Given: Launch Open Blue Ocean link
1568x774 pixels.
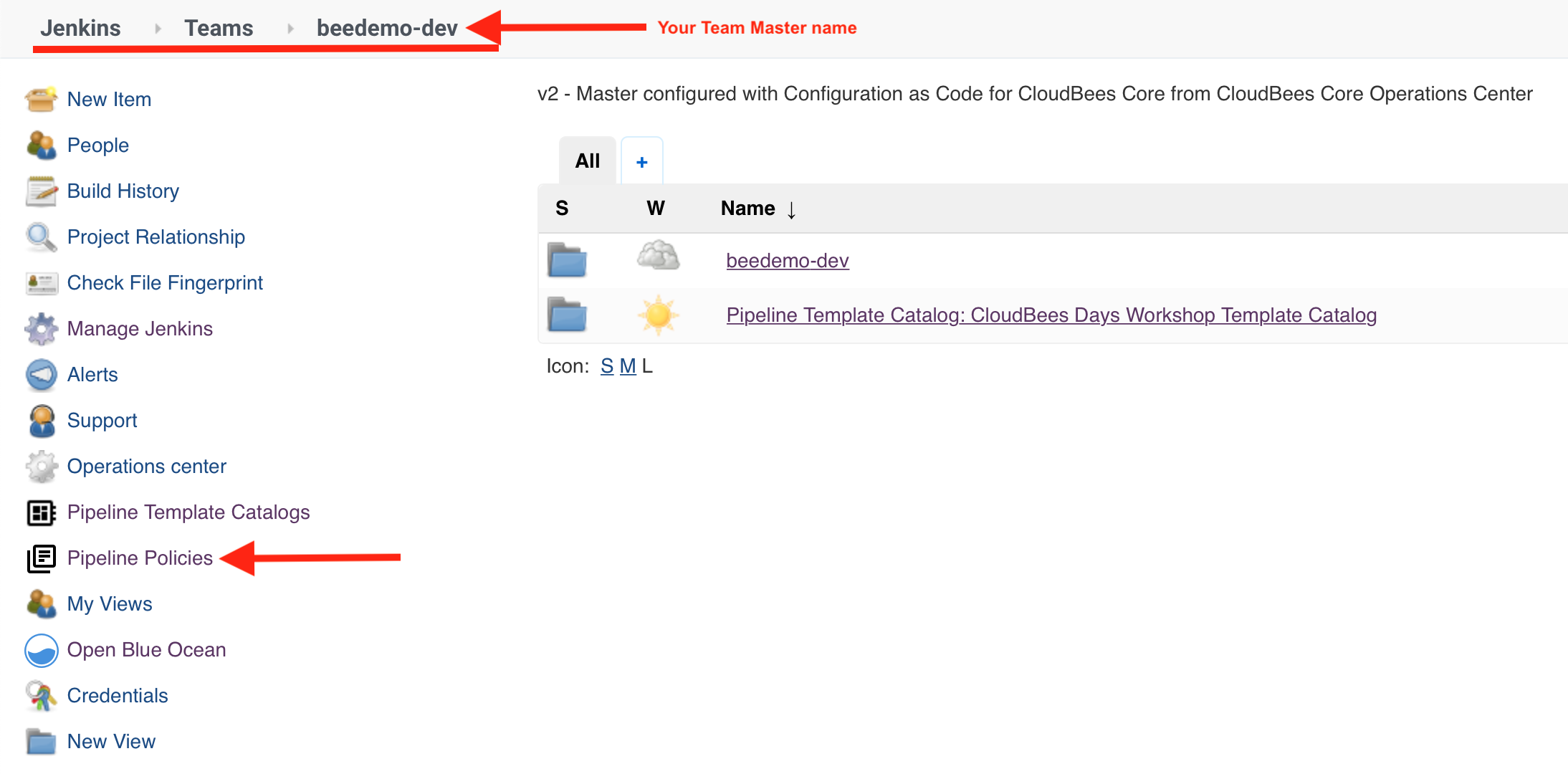Looking at the screenshot, I should [x=146, y=650].
